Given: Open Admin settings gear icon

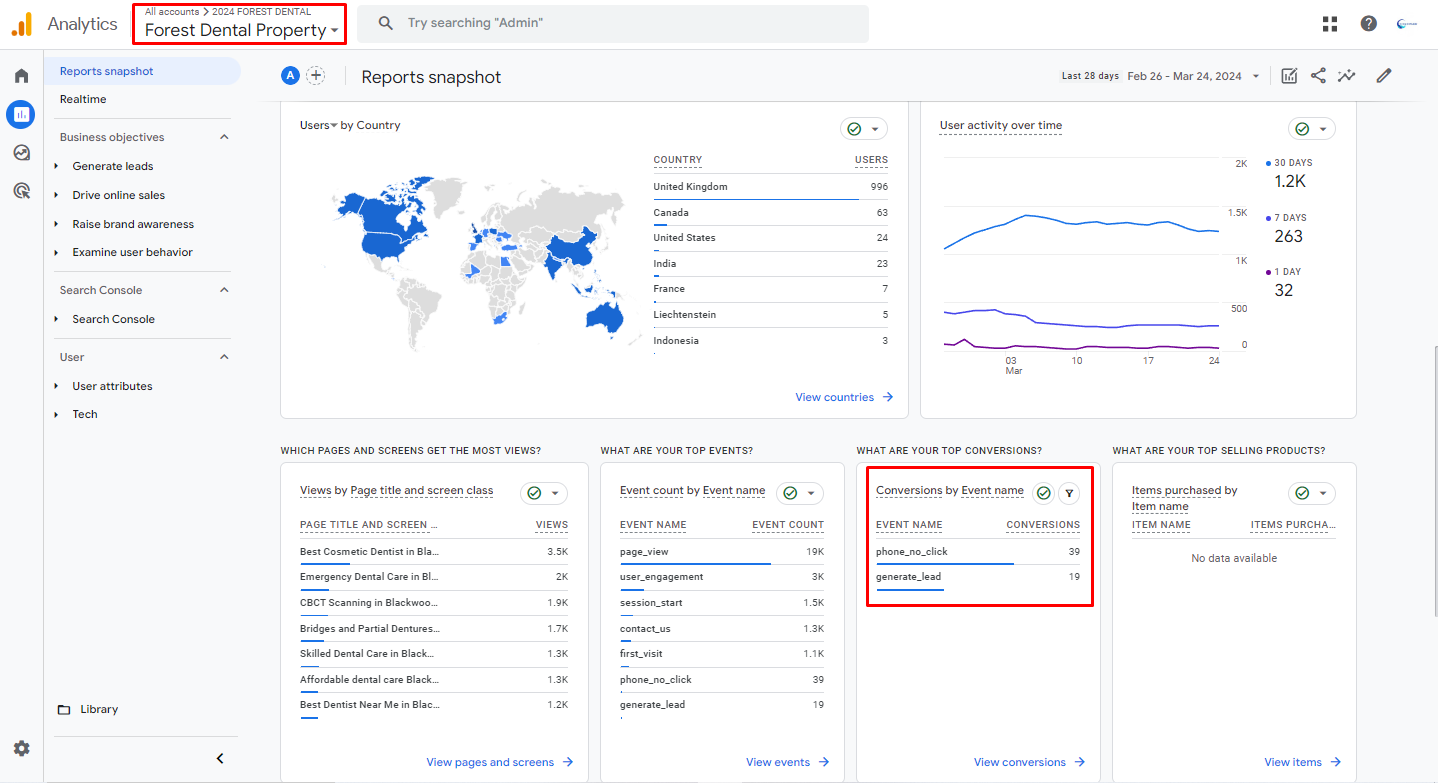Looking at the screenshot, I should (21, 748).
